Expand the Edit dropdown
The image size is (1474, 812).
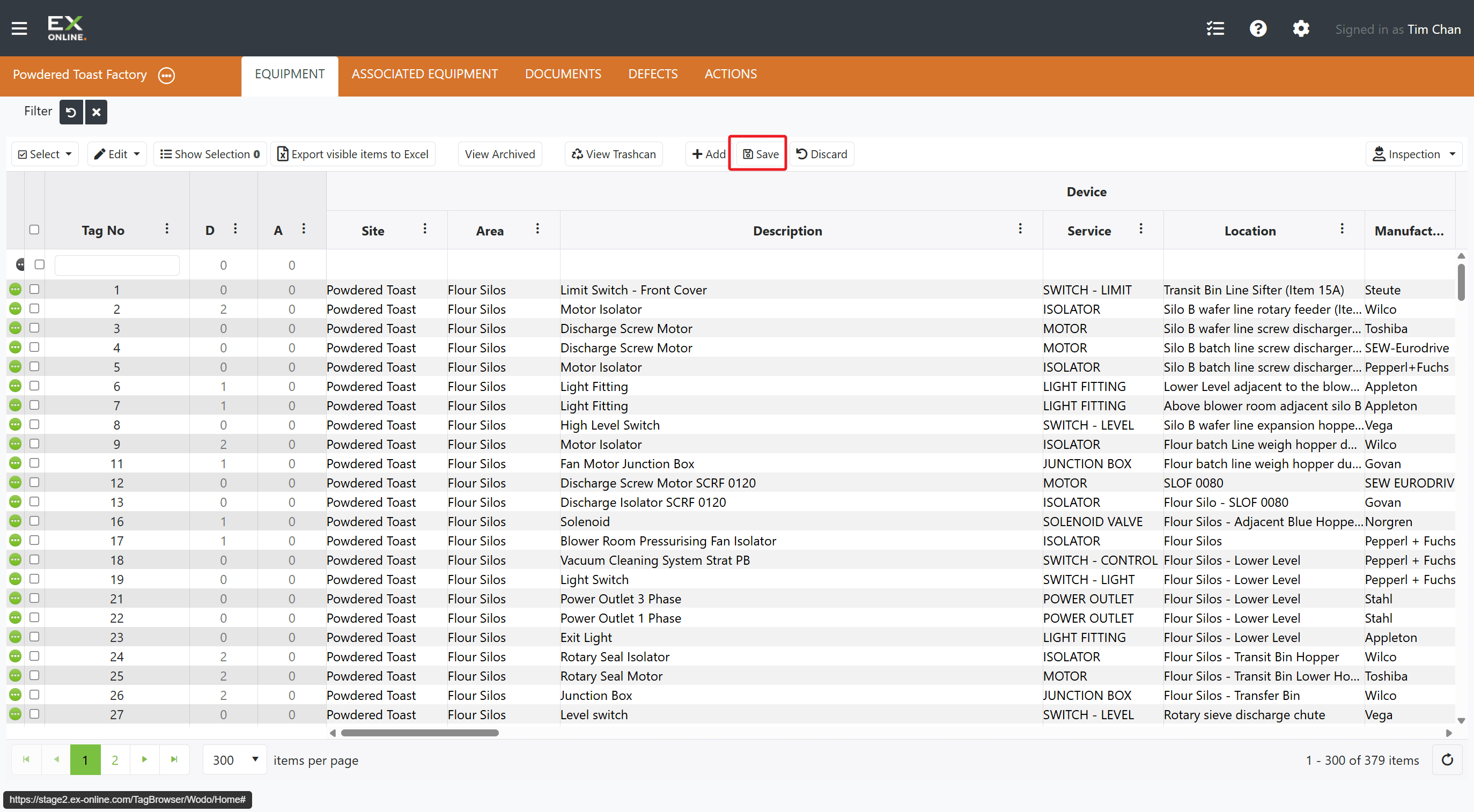coord(117,154)
